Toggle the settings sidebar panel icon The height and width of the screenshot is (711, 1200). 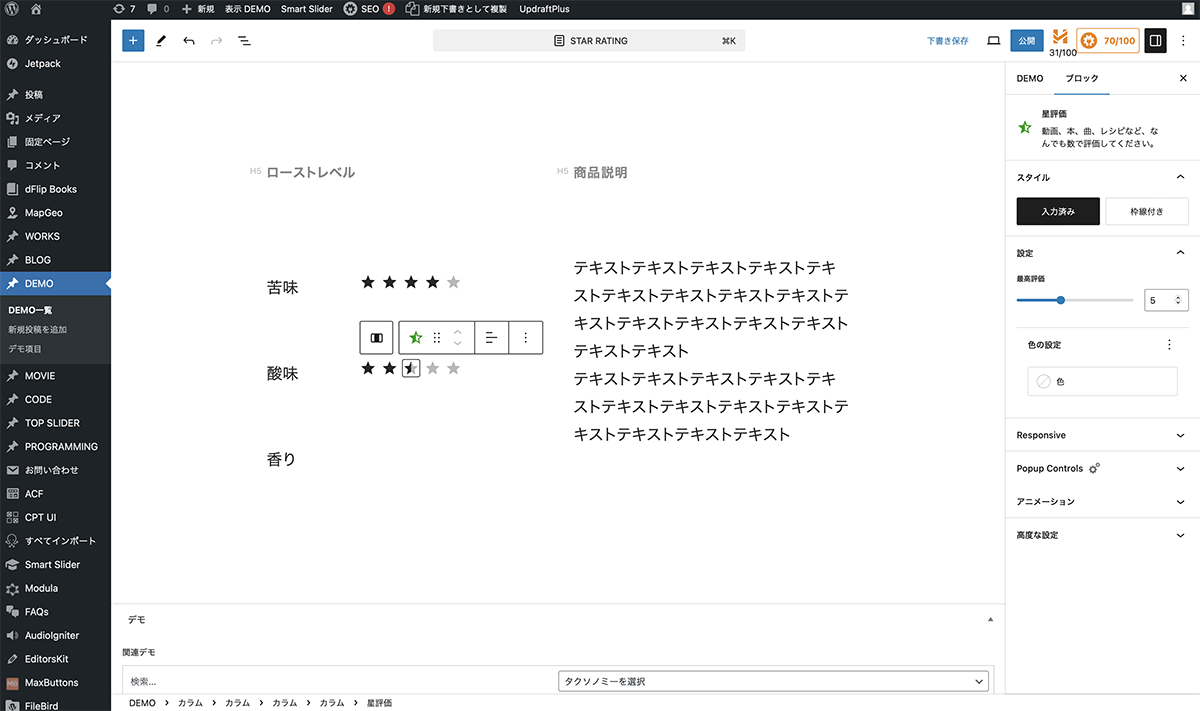[x=1155, y=41]
